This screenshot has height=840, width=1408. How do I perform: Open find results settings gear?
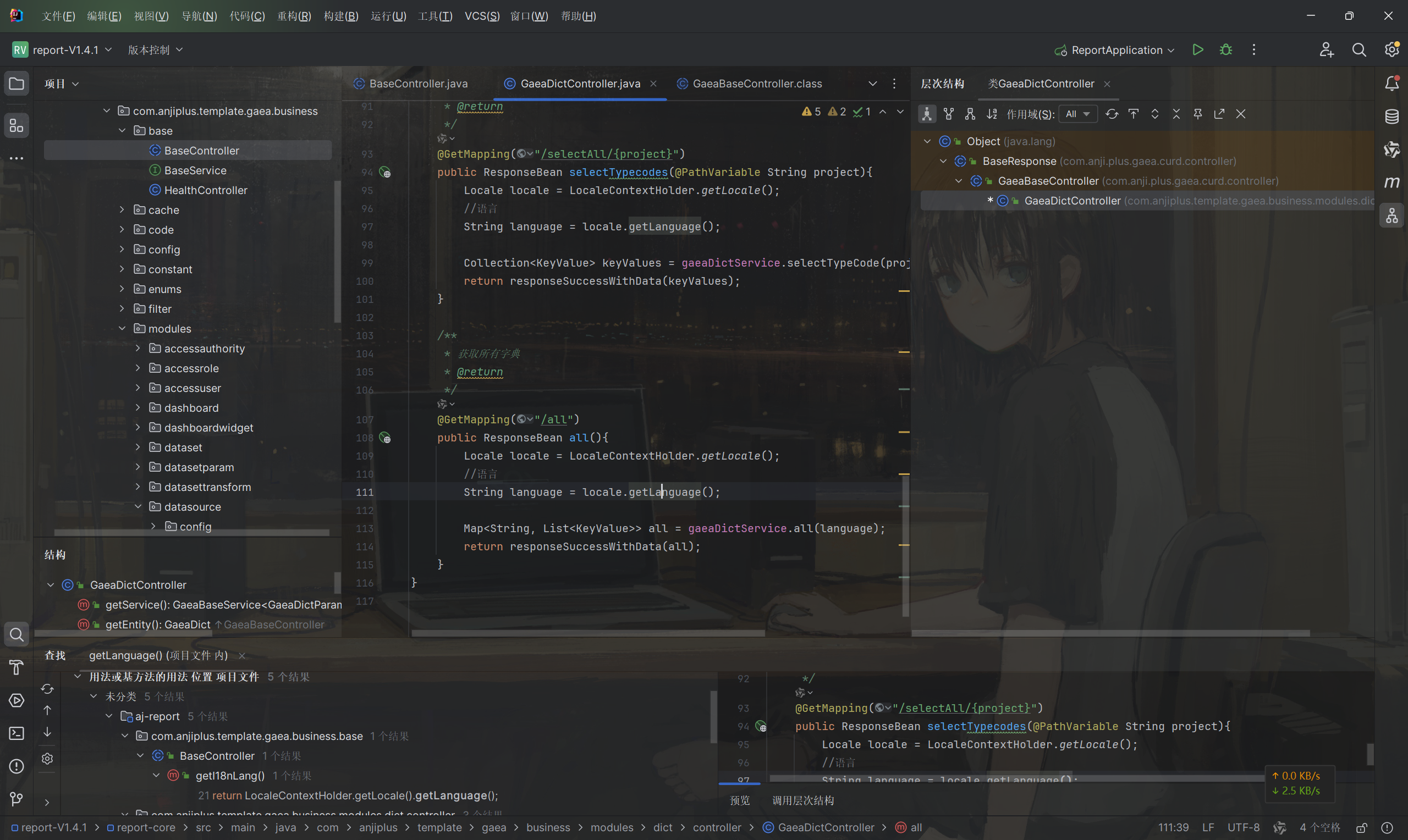click(47, 759)
